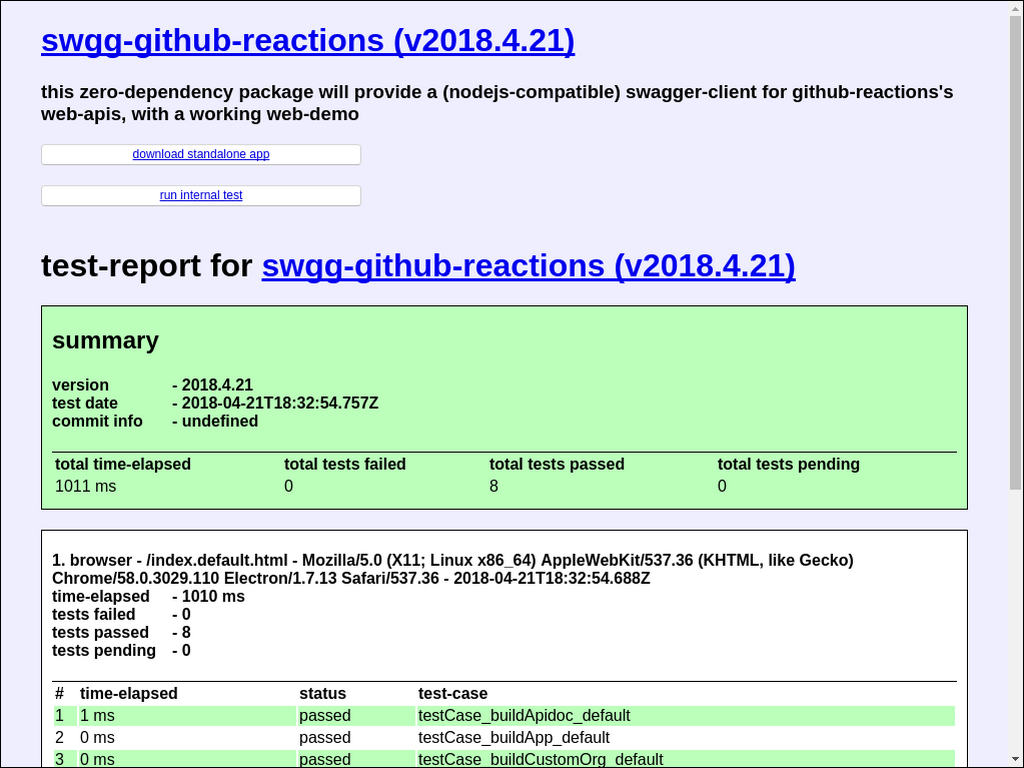This screenshot has width=1024, height=768.
Task: Select the test date value 2018-04-21T18:32:54.757Z
Action: click(280, 403)
